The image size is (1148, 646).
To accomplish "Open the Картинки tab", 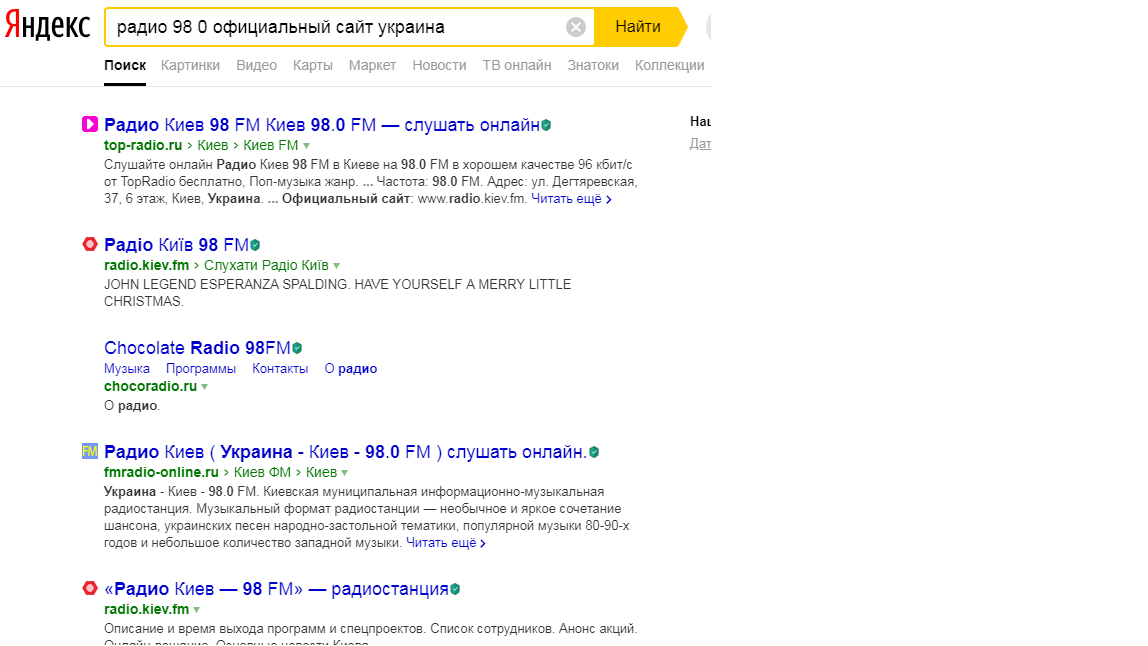I will coord(190,65).
